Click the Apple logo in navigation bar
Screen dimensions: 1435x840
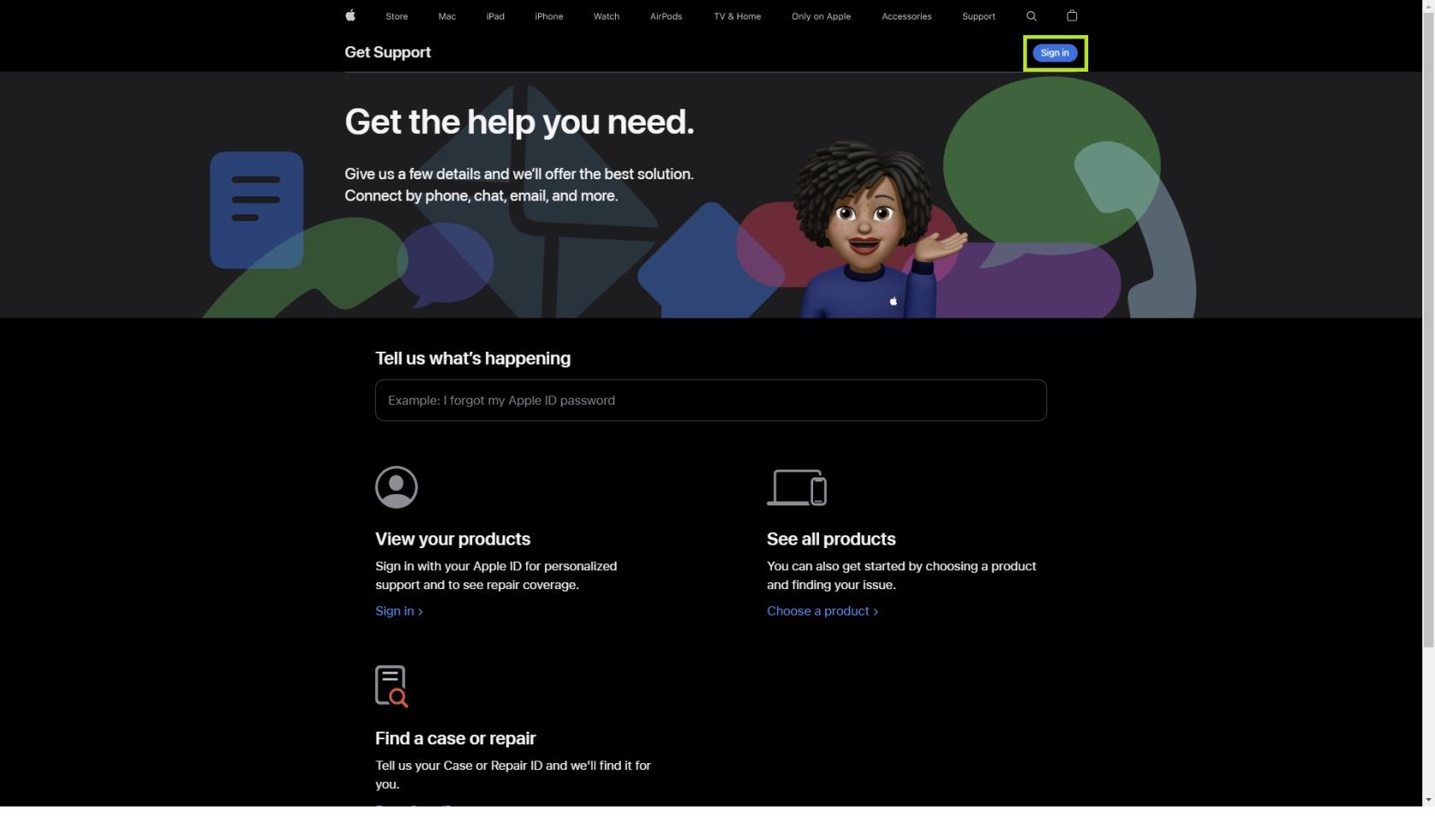tap(350, 15)
